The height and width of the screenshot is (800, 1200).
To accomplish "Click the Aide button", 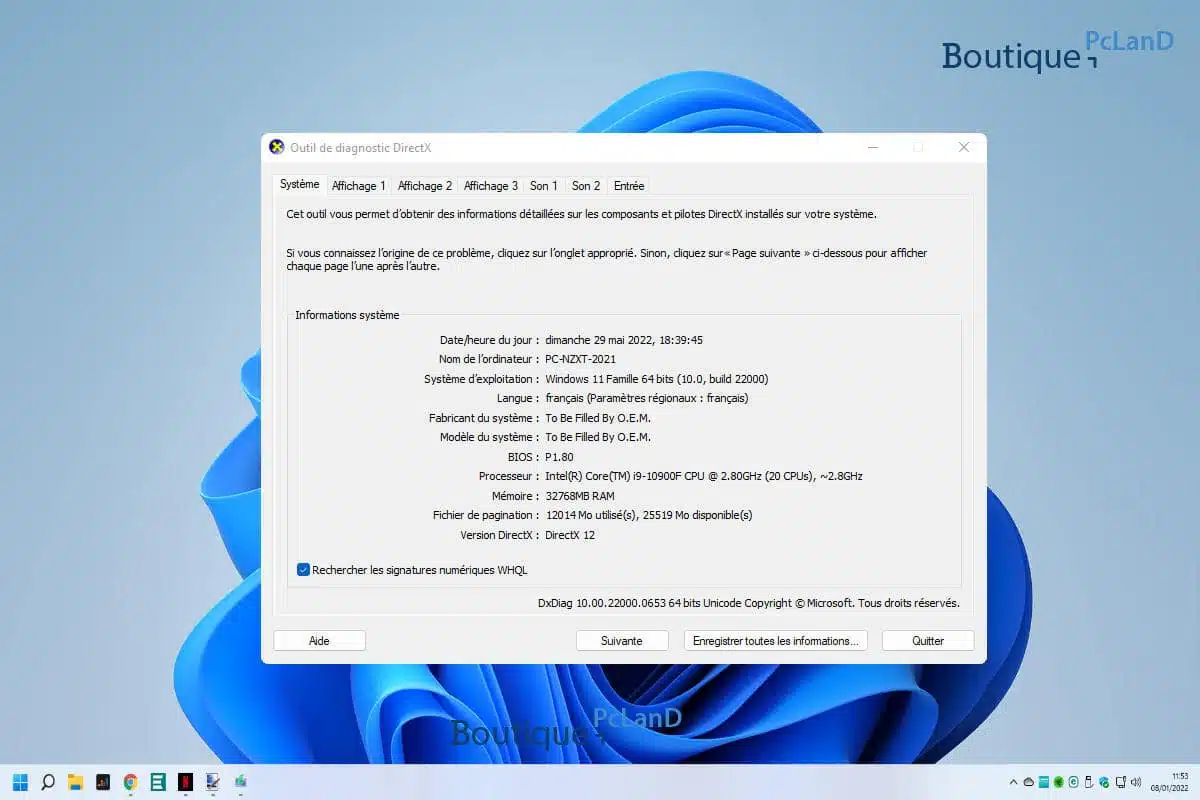I will click(319, 641).
